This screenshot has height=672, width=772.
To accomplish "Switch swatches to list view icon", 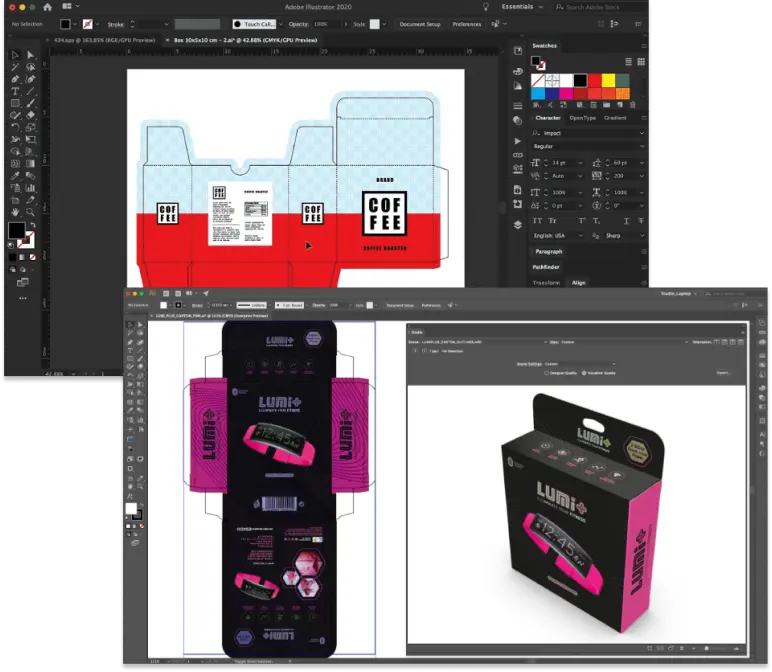I will [628, 63].
